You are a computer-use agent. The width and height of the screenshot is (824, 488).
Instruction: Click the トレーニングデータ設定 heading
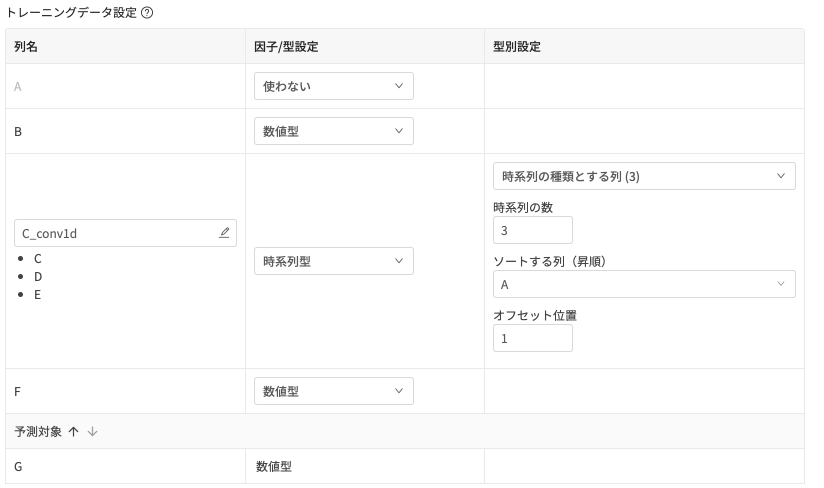(x=72, y=13)
